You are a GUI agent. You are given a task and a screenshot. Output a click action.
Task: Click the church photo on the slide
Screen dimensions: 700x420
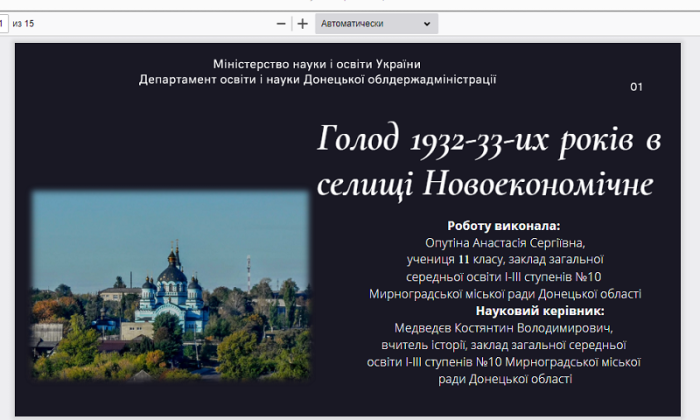[x=170, y=285]
